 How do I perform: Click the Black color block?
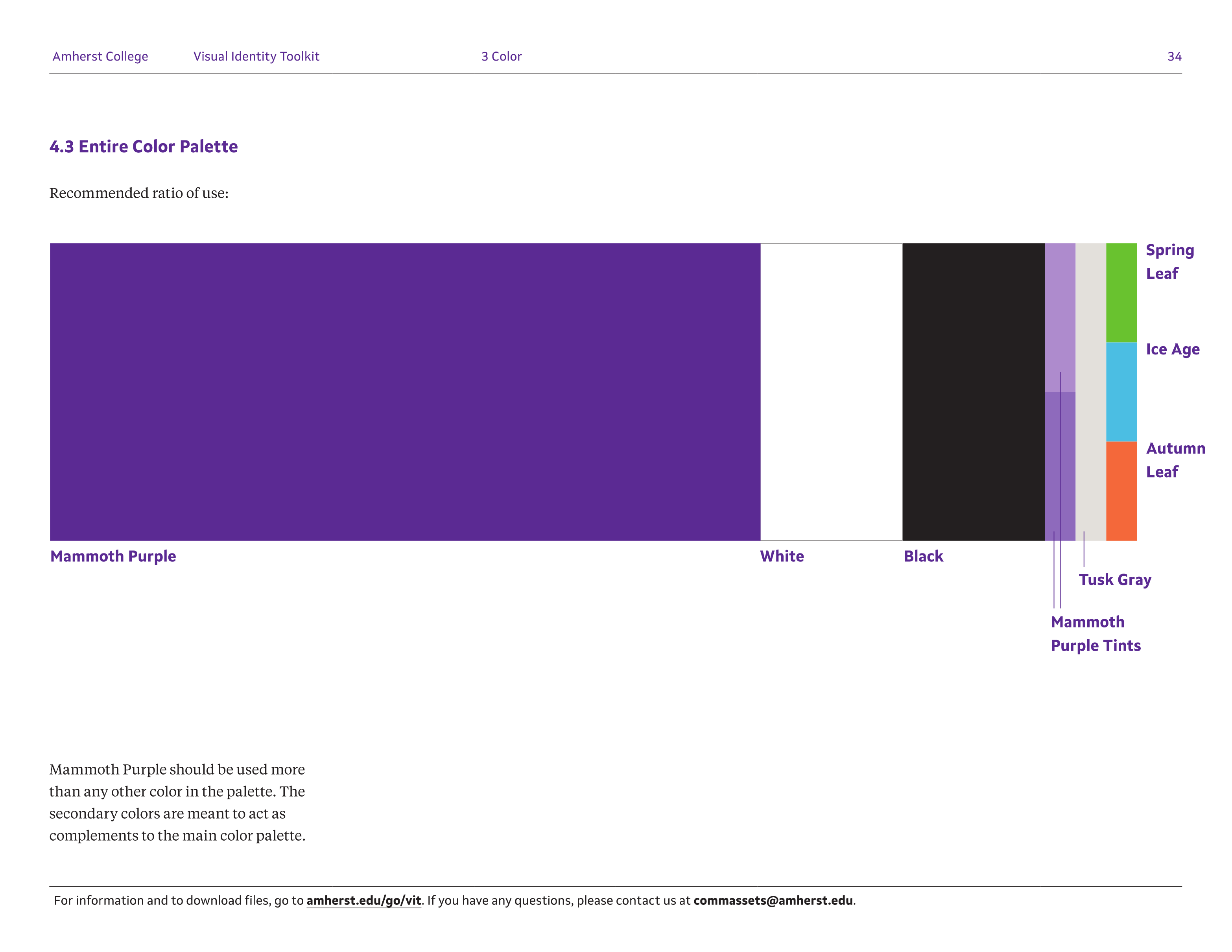click(x=974, y=392)
